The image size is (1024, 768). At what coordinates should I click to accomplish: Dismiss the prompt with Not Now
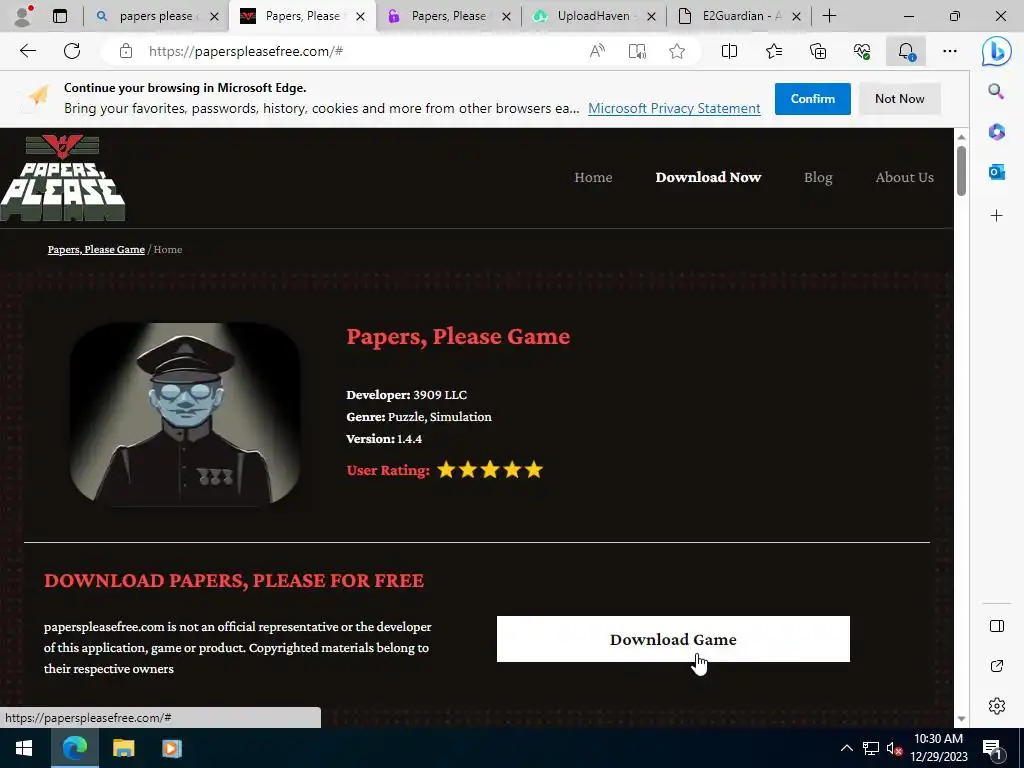(x=899, y=99)
